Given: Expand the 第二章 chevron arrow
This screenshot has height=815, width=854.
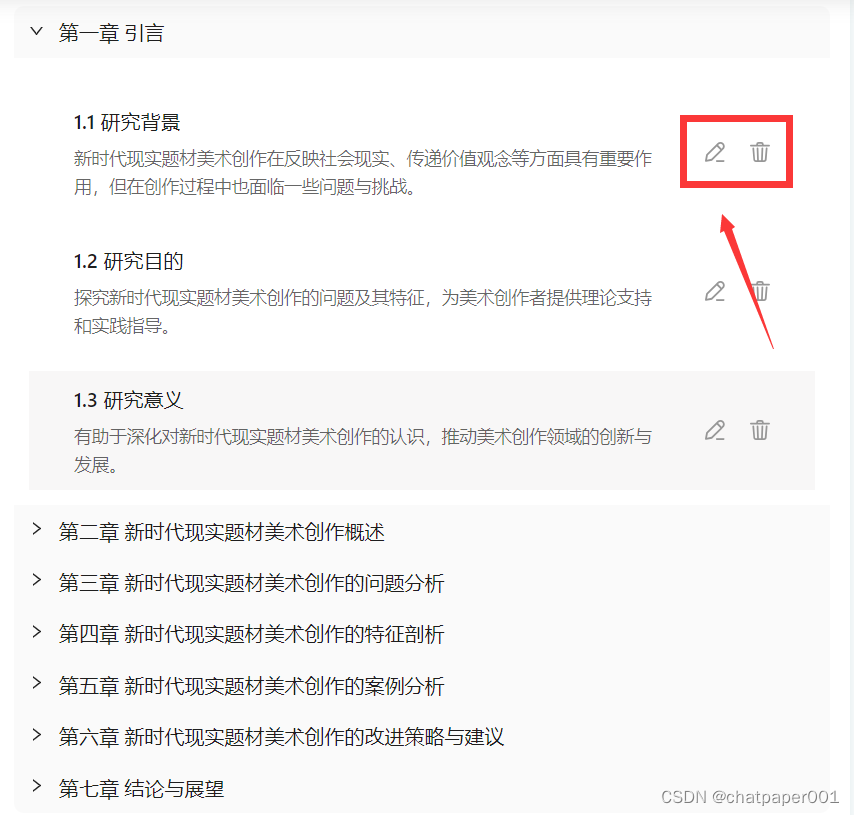Looking at the screenshot, I should [36, 529].
